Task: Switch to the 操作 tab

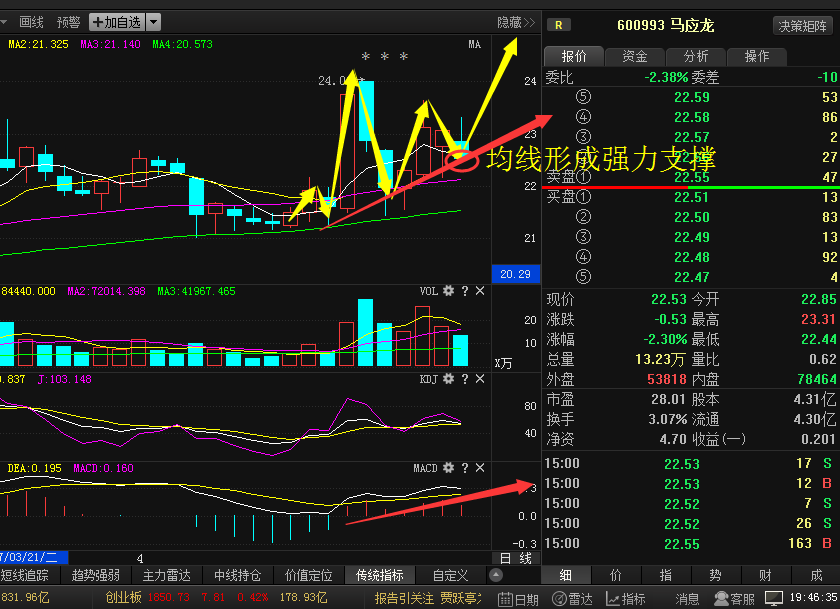Action: [x=757, y=56]
